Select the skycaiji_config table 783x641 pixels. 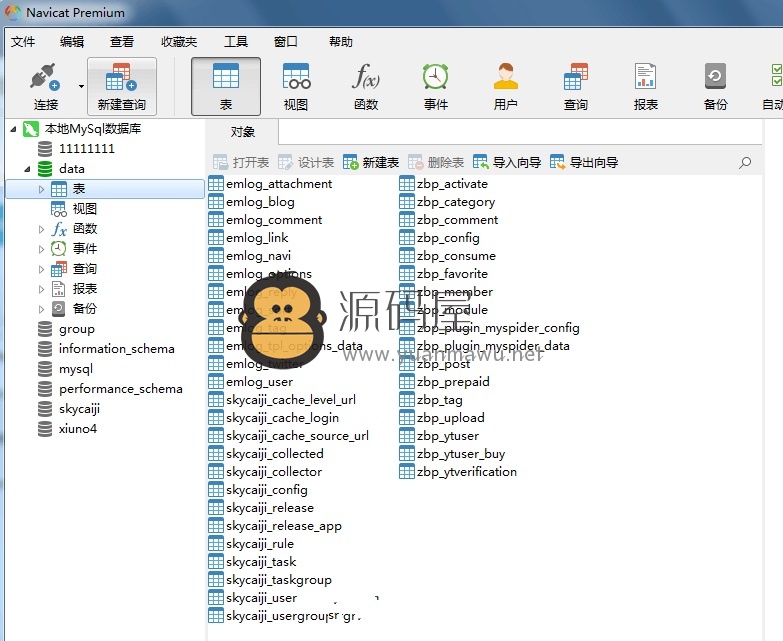pyautogui.click(x=258, y=490)
